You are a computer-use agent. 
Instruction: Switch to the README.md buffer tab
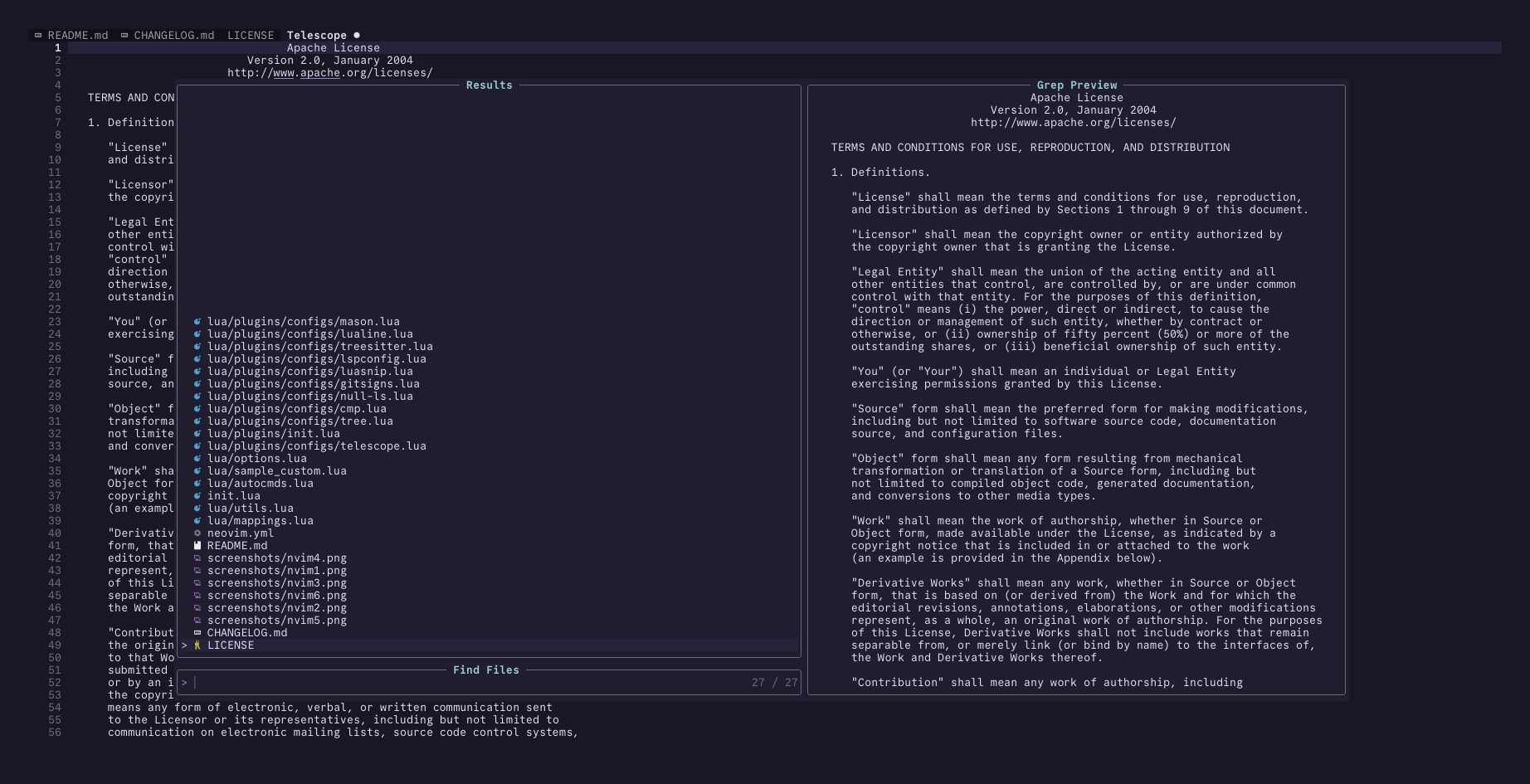coord(77,36)
